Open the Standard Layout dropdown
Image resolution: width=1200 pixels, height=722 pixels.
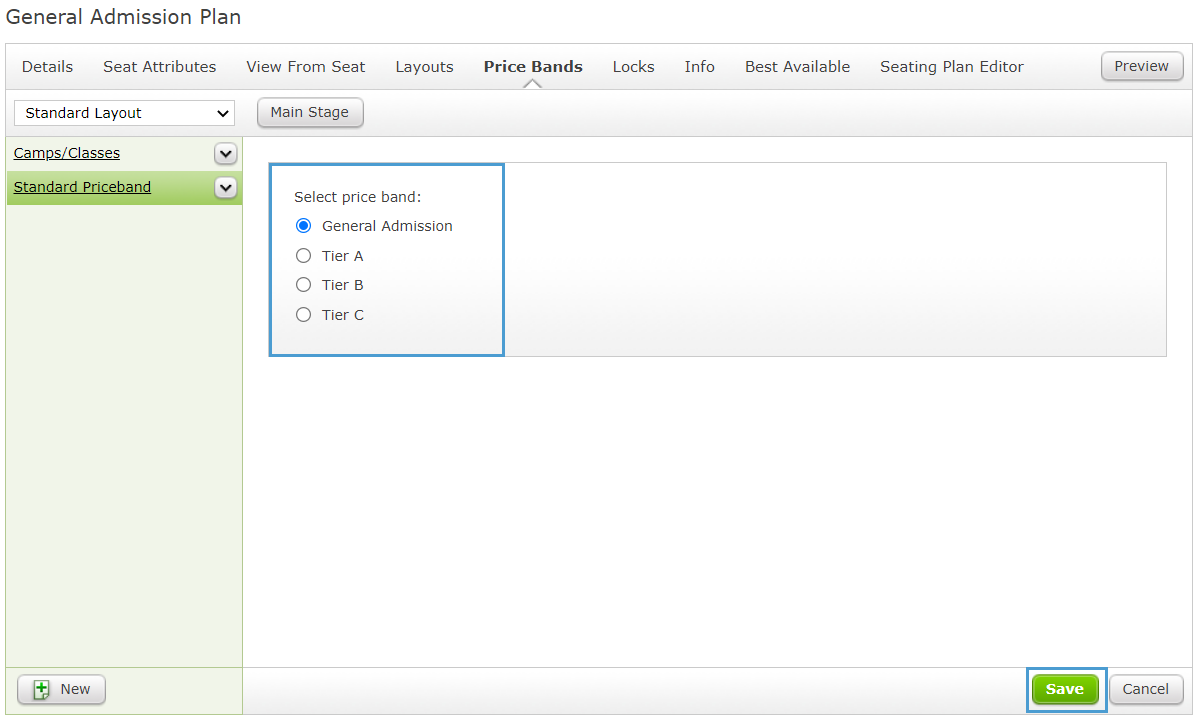pyautogui.click(x=124, y=113)
